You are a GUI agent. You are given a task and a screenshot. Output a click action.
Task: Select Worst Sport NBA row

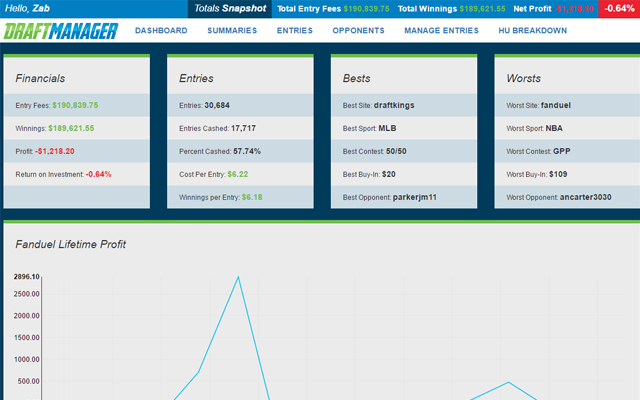point(567,128)
